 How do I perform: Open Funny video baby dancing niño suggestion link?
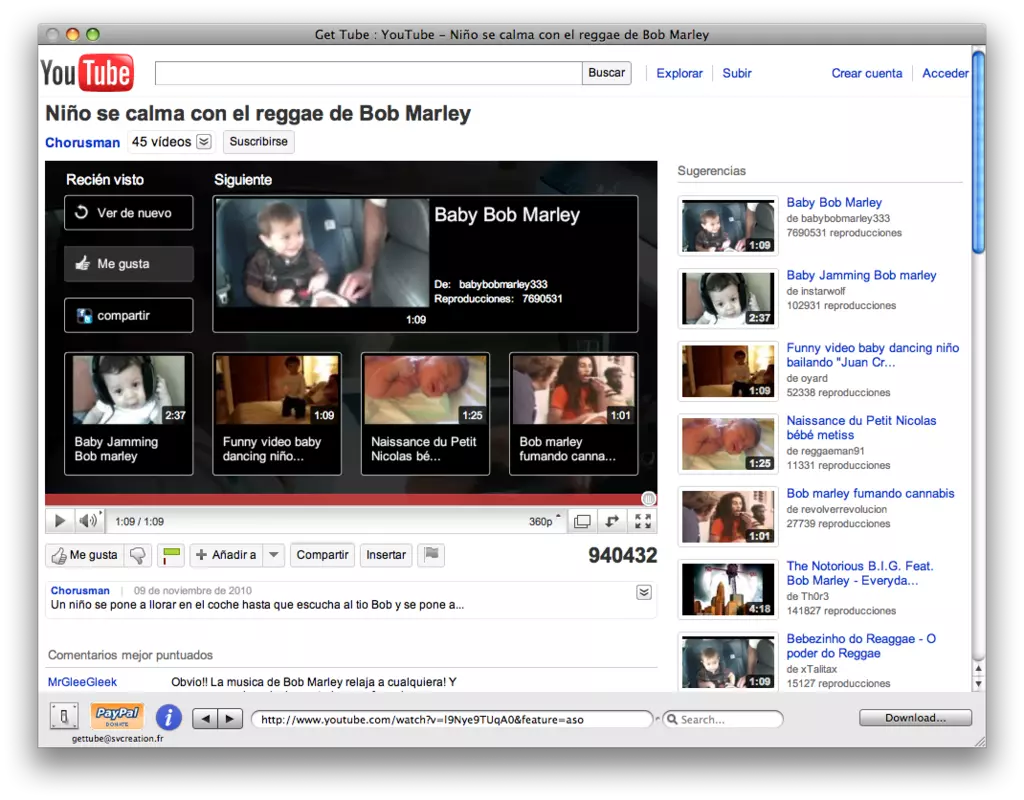point(872,355)
